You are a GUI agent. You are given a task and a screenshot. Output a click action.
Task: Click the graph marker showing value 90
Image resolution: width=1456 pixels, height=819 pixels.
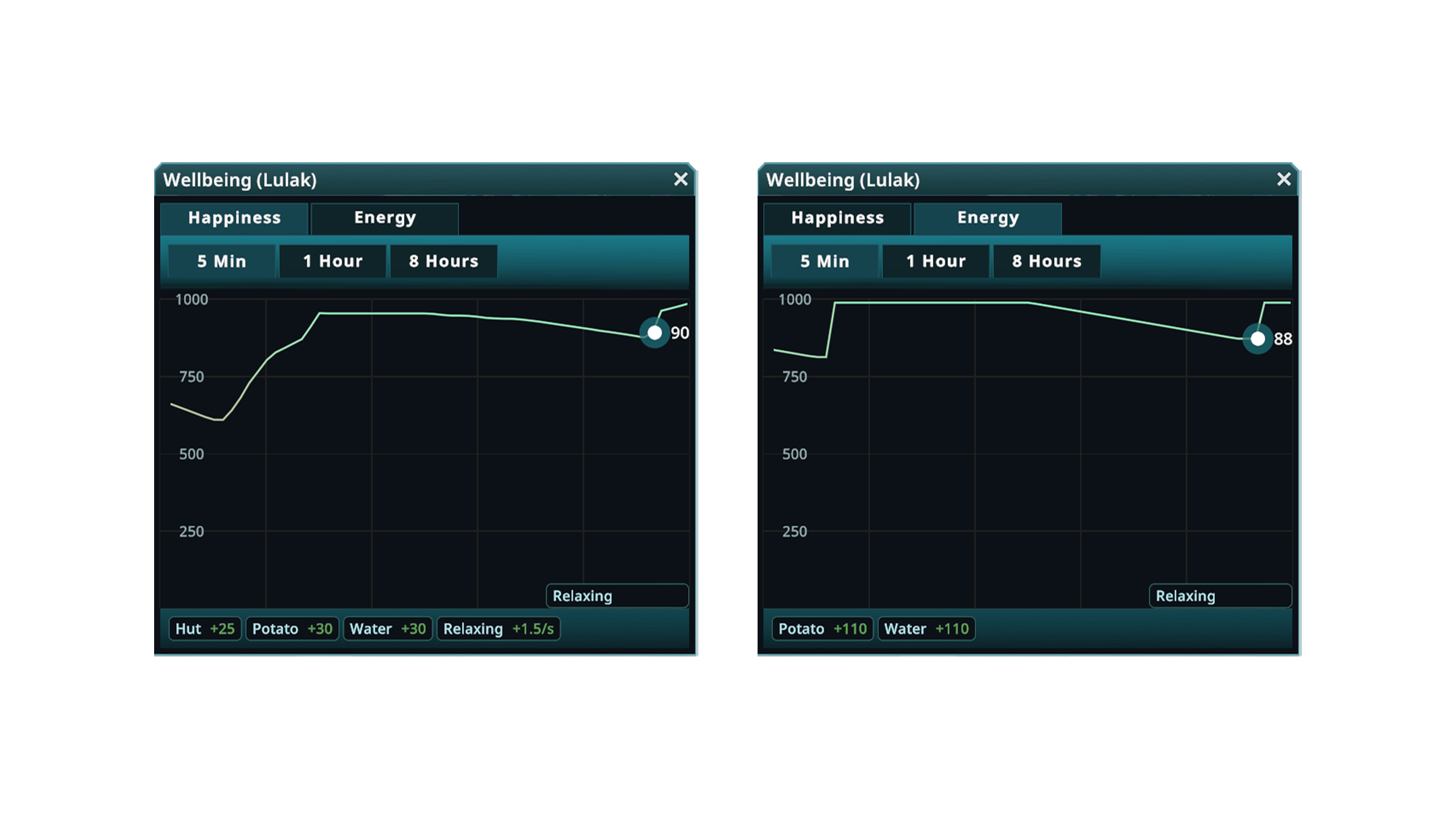655,333
